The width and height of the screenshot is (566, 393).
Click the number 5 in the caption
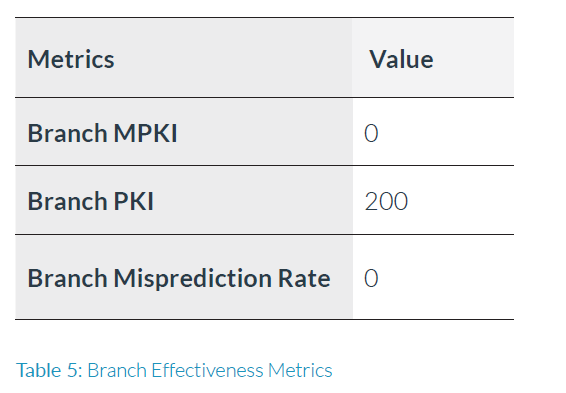coord(75,371)
